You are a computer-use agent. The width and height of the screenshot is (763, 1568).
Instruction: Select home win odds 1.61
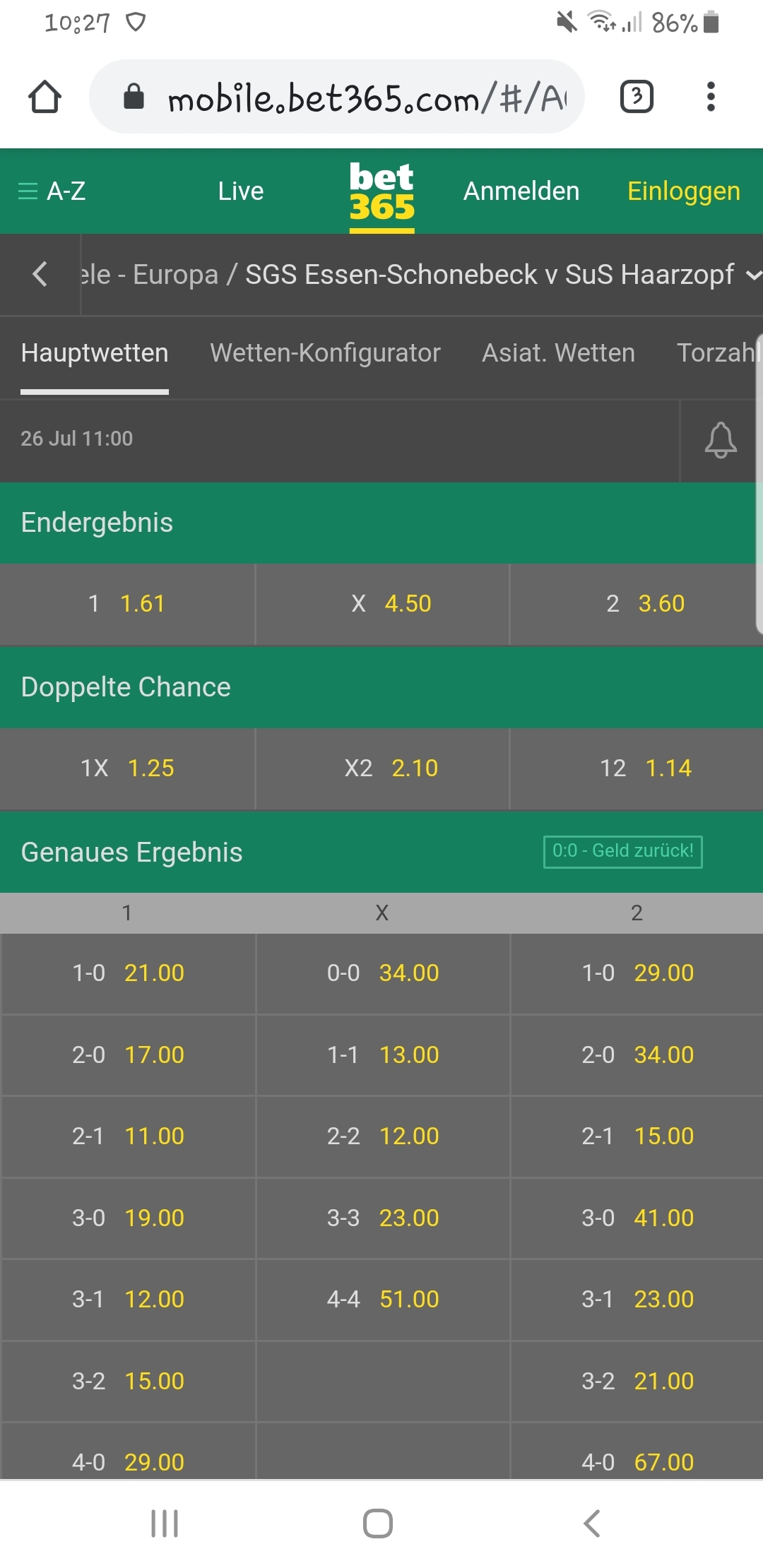[x=127, y=604]
